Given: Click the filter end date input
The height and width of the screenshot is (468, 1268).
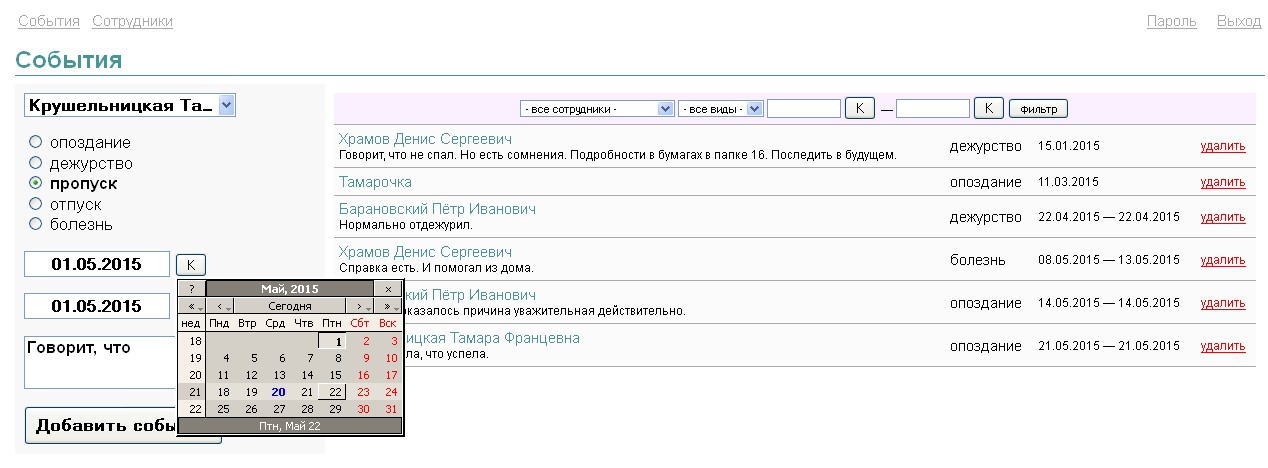Looking at the screenshot, I should coord(933,108).
